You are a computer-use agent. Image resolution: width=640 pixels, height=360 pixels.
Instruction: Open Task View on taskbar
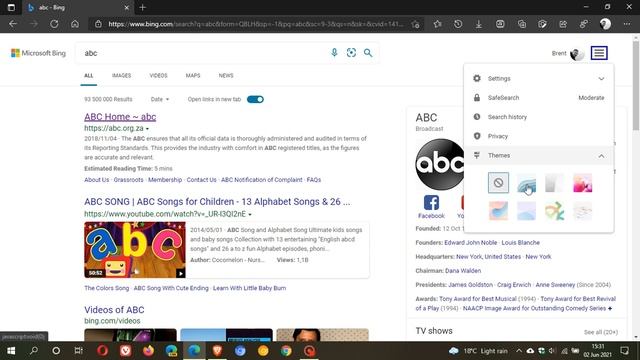click(x=78, y=351)
